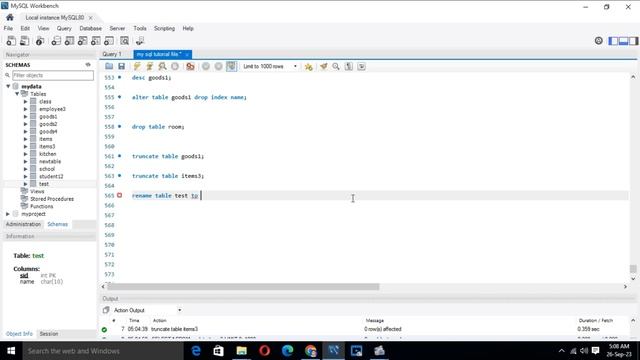Refresh the SCHEMAS list icon
This screenshot has width=640, height=360.
88,64
